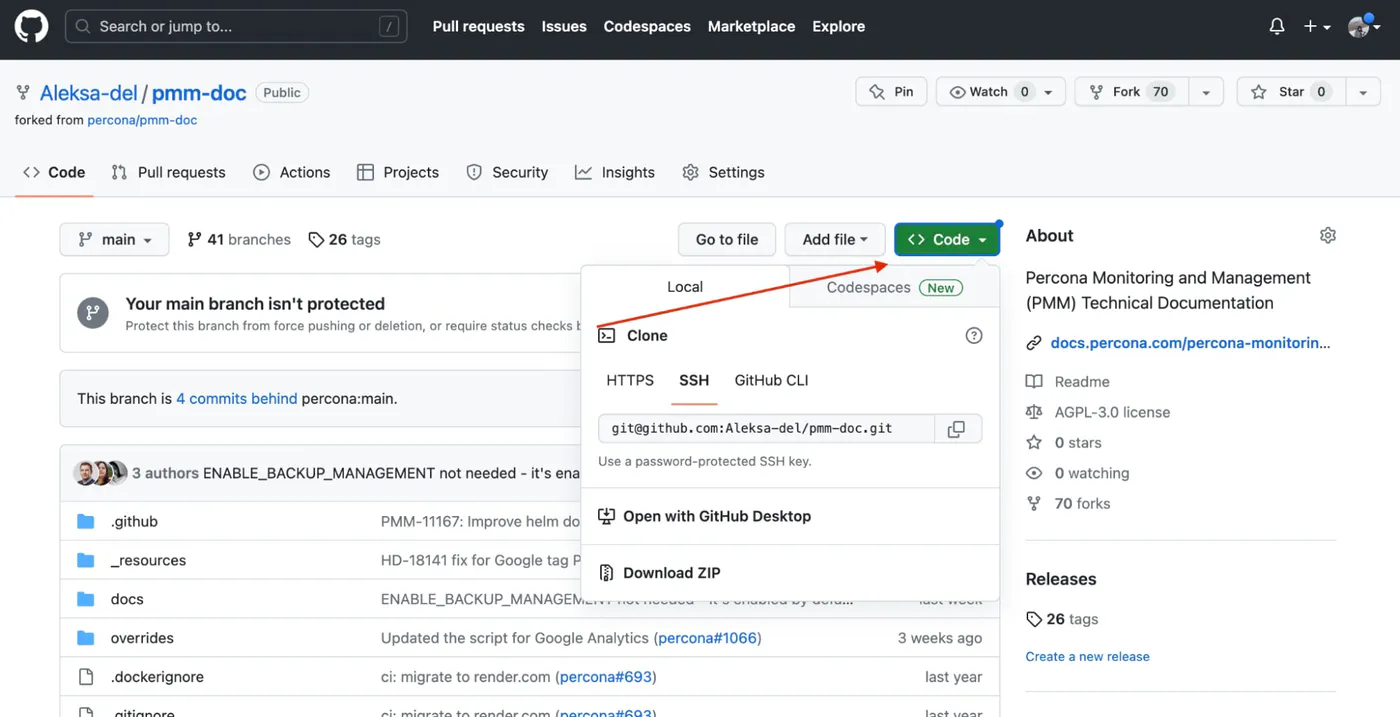Click Open with GitHub Desktop

705,516
